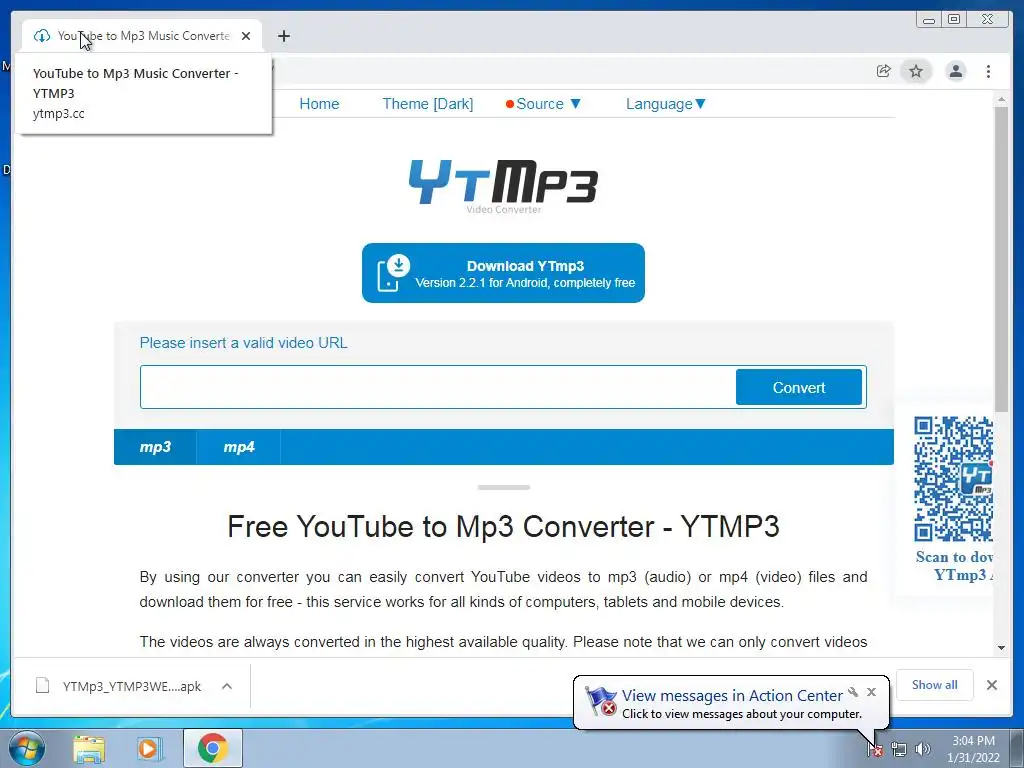Click the scrollbar up arrow
The height and width of the screenshot is (768, 1024).
tap(1001, 99)
